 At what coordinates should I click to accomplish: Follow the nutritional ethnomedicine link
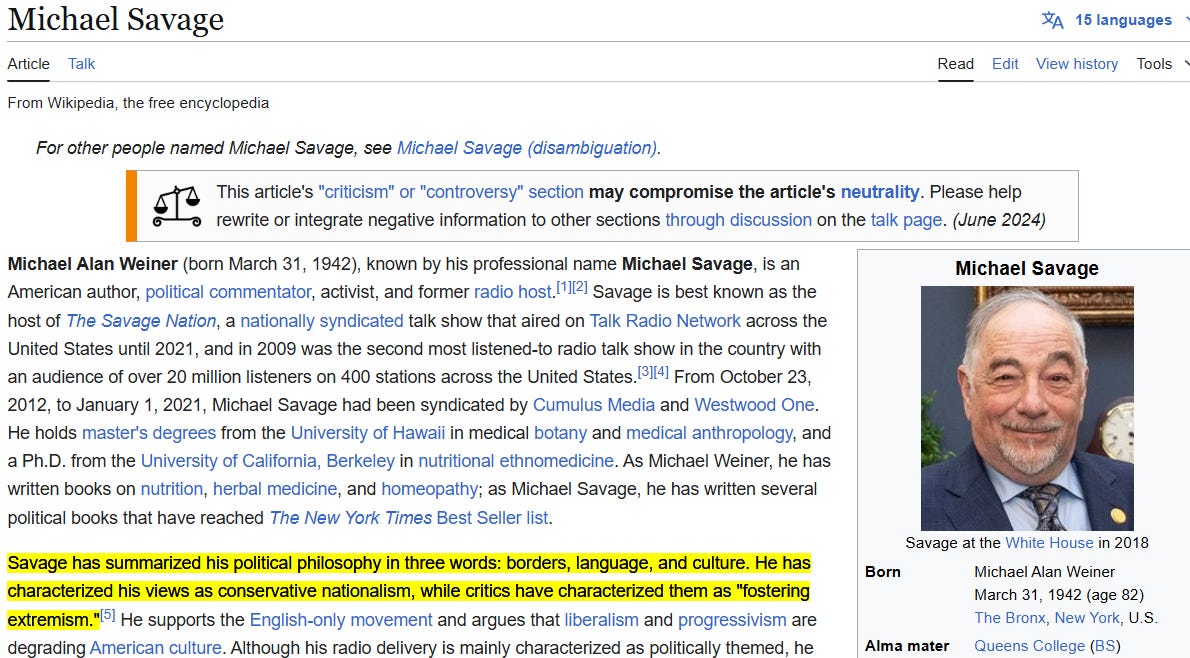[x=516, y=461]
